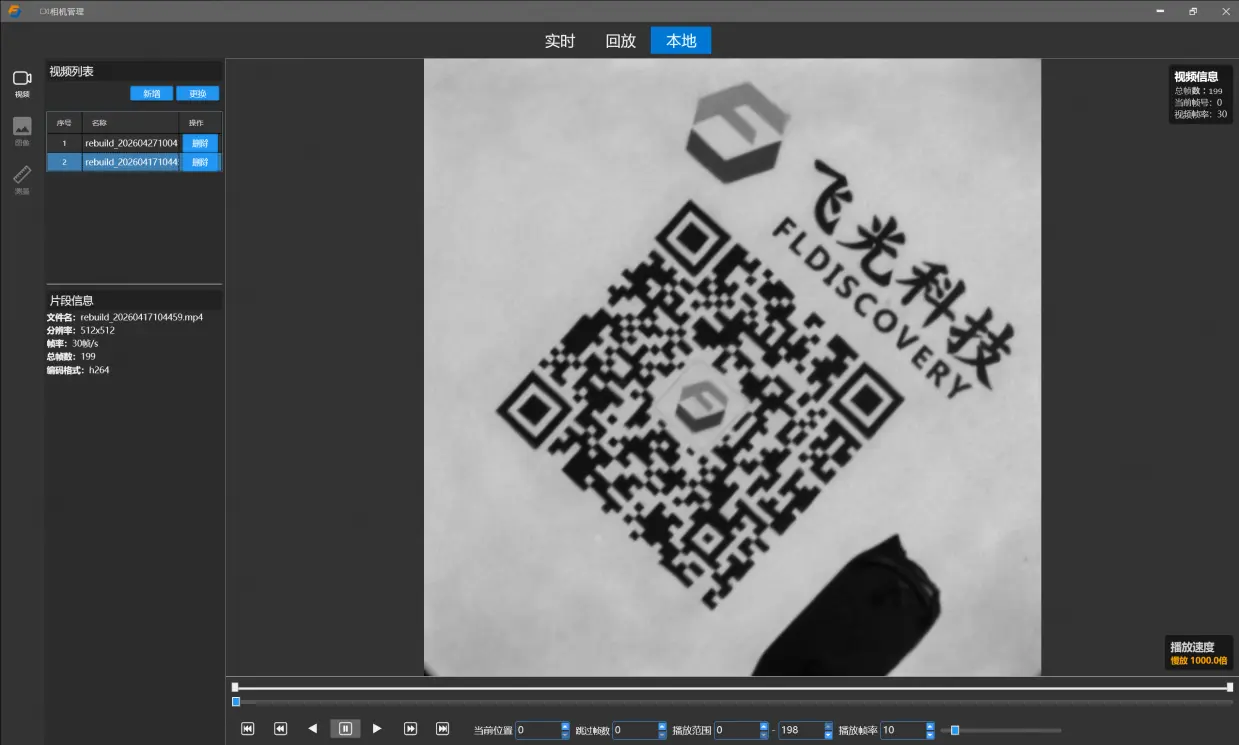
Task: Click the 操作 column header
Action: point(200,122)
